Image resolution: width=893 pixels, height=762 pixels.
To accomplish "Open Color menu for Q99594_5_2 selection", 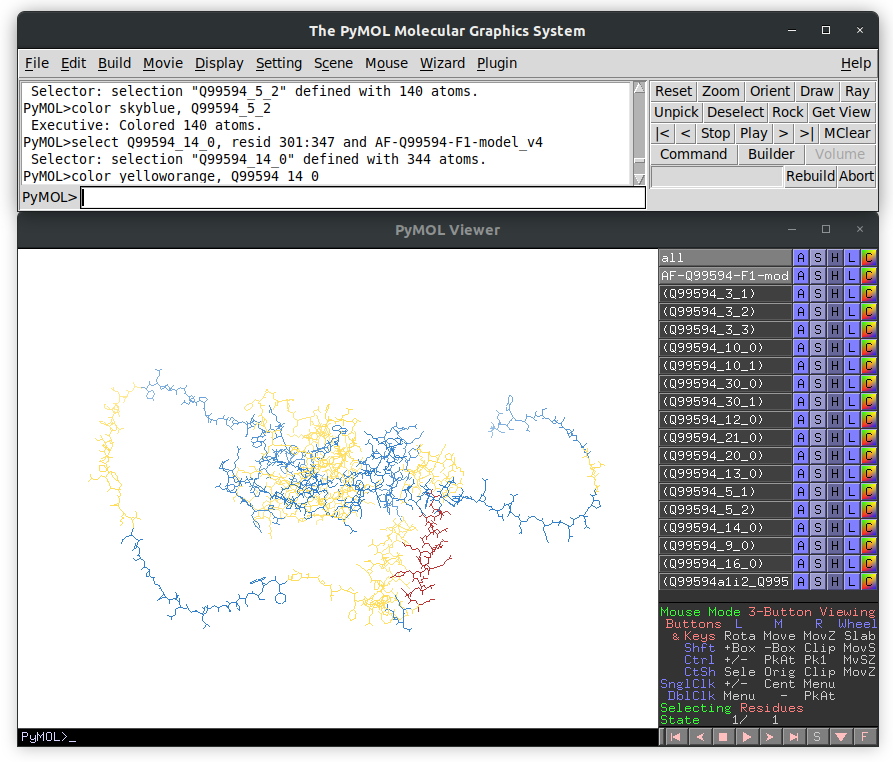I will (869, 510).
